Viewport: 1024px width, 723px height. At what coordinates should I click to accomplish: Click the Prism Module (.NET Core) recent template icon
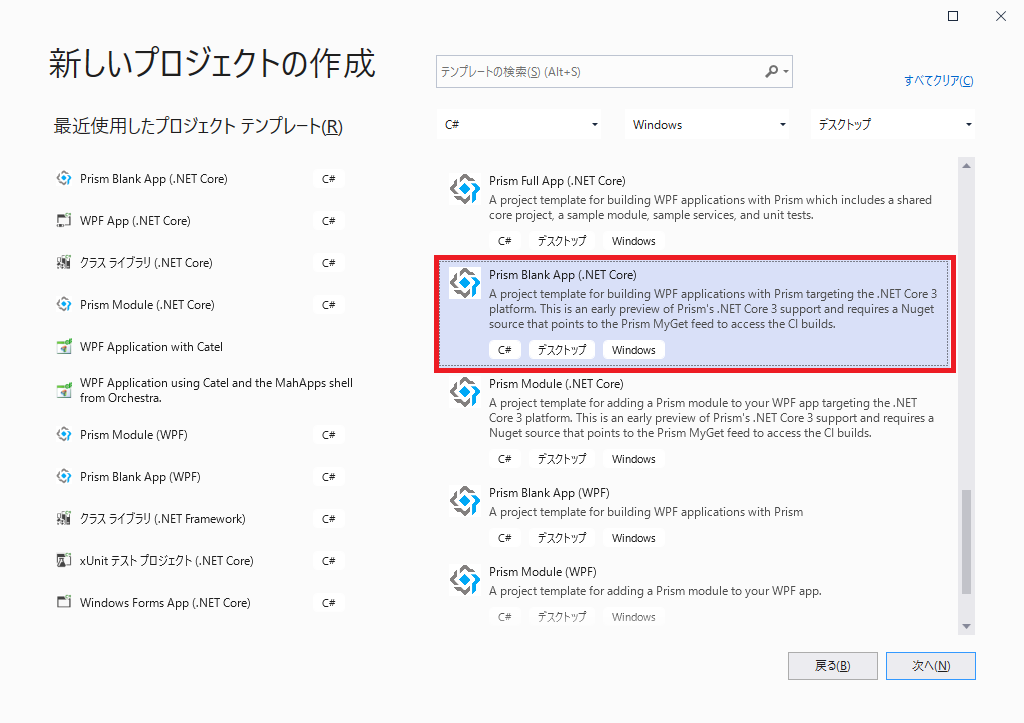click(64, 304)
